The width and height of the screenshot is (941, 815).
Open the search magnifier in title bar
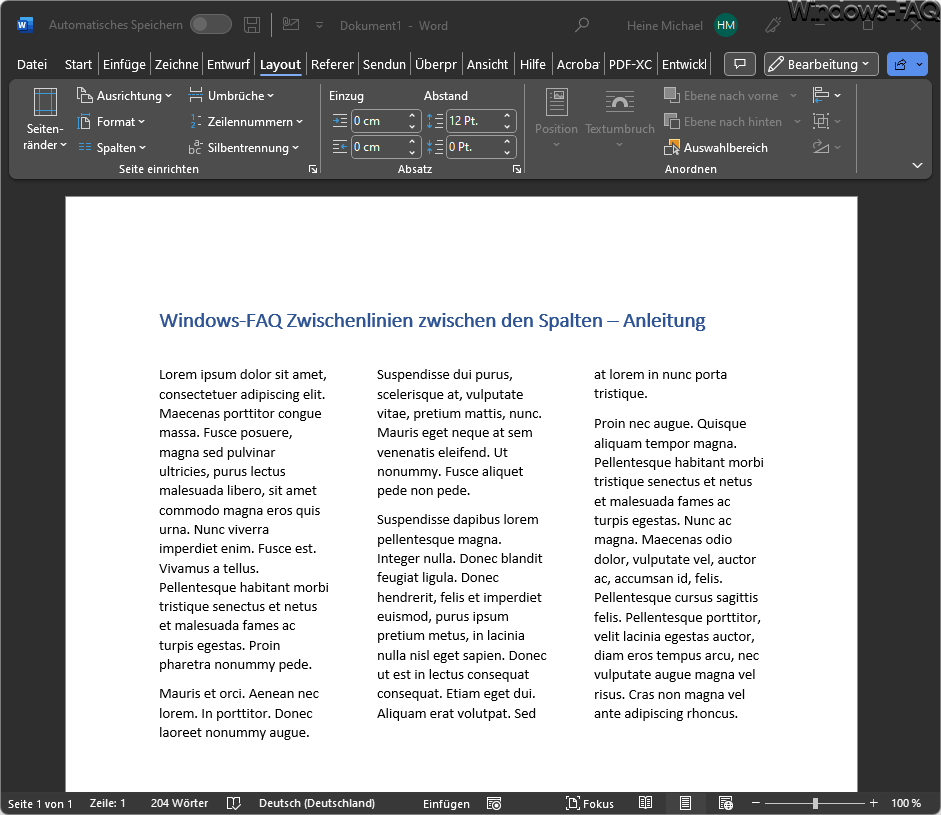(582, 25)
